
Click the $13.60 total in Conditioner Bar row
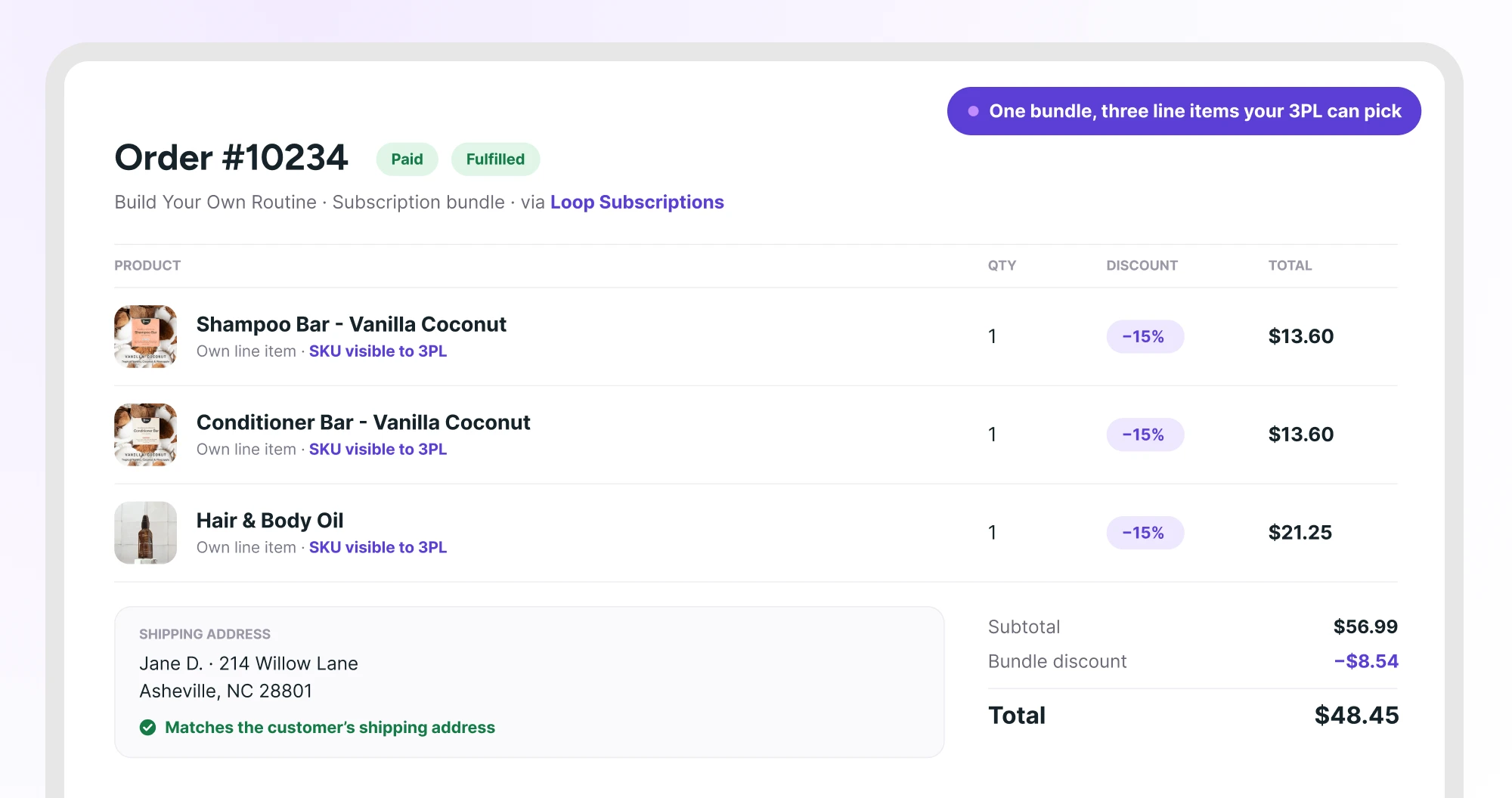[x=1301, y=435]
